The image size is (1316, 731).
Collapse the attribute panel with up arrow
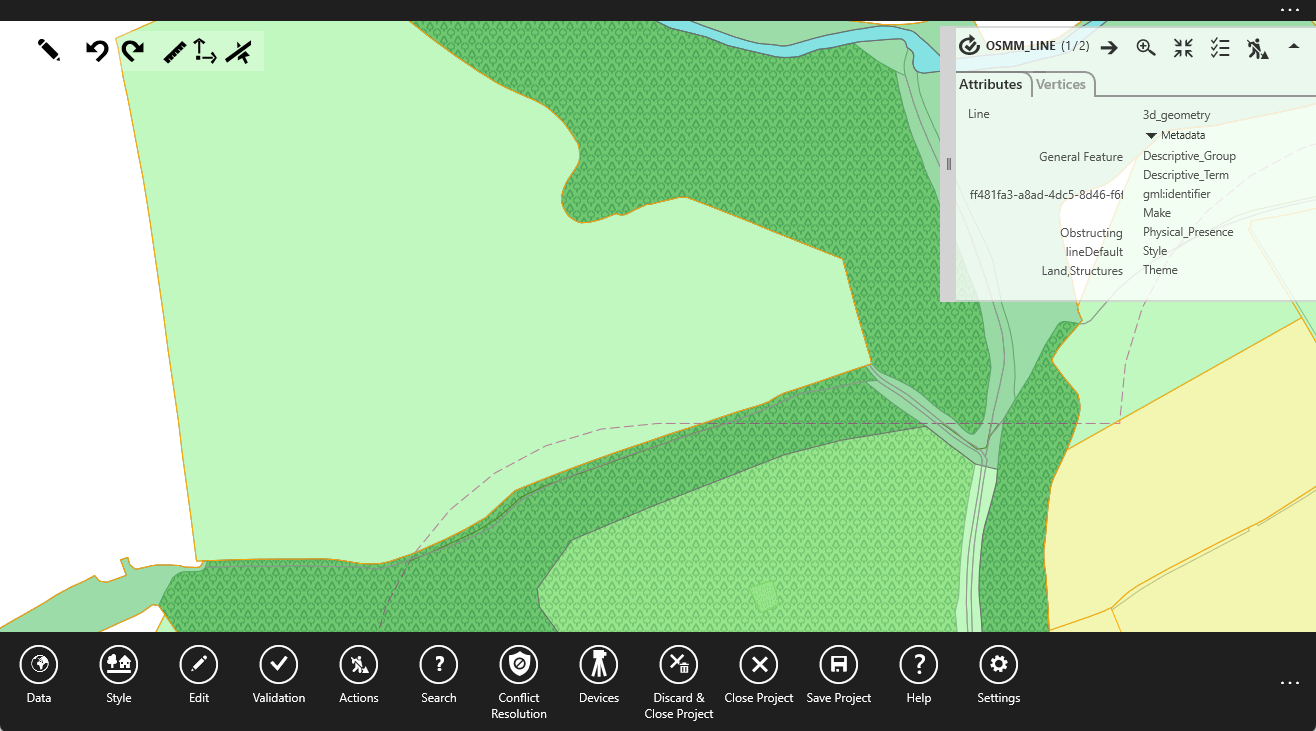point(1293,46)
